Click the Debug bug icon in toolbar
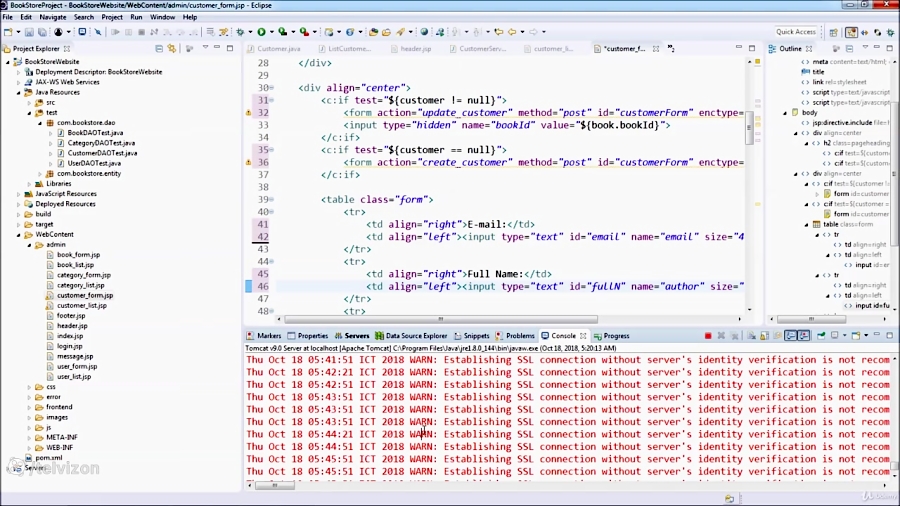This screenshot has width=900, height=506. [x=240, y=32]
